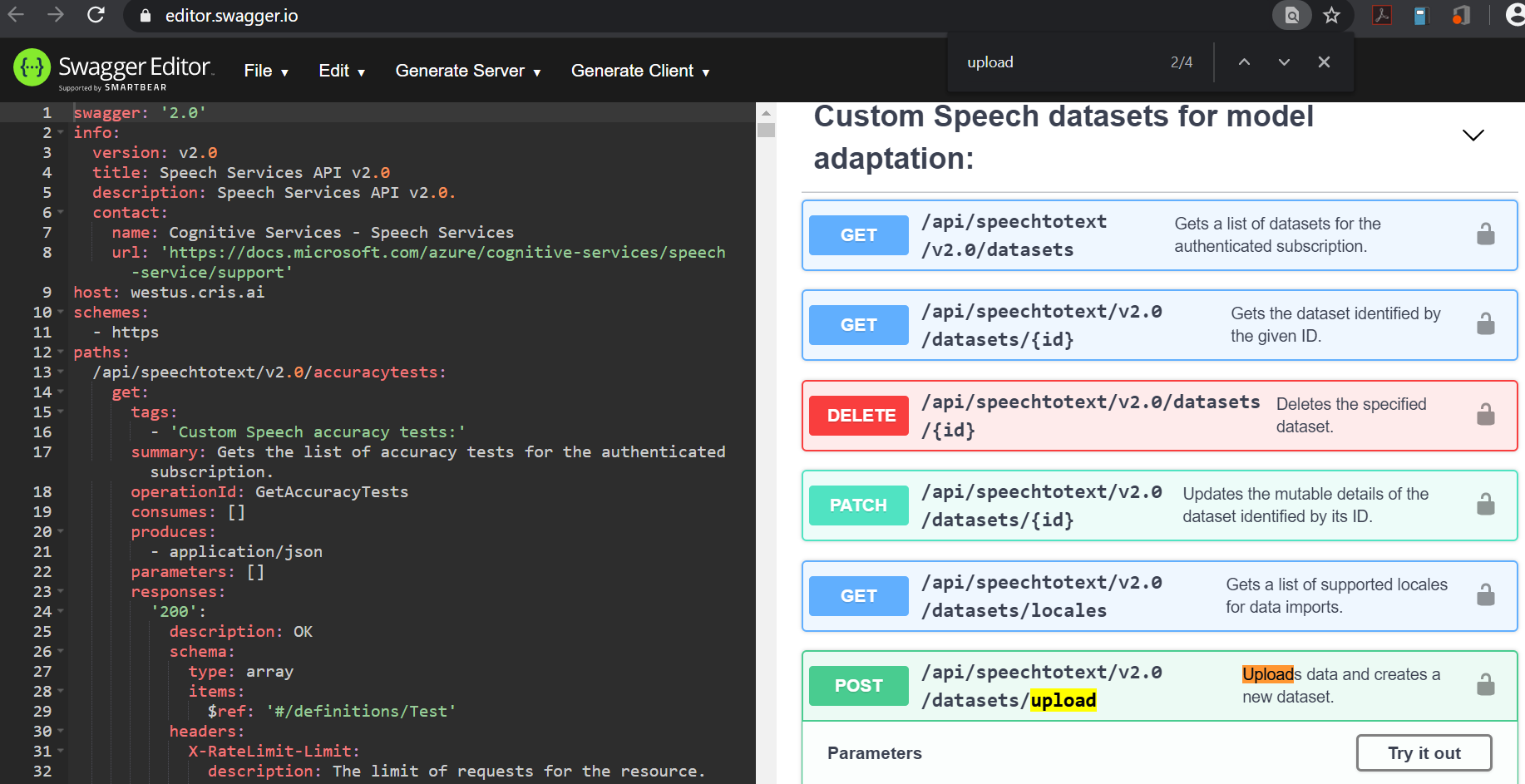The width and height of the screenshot is (1525, 784).
Task: Click lock icon on the DELETE dataset row
Action: pyautogui.click(x=1485, y=414)
